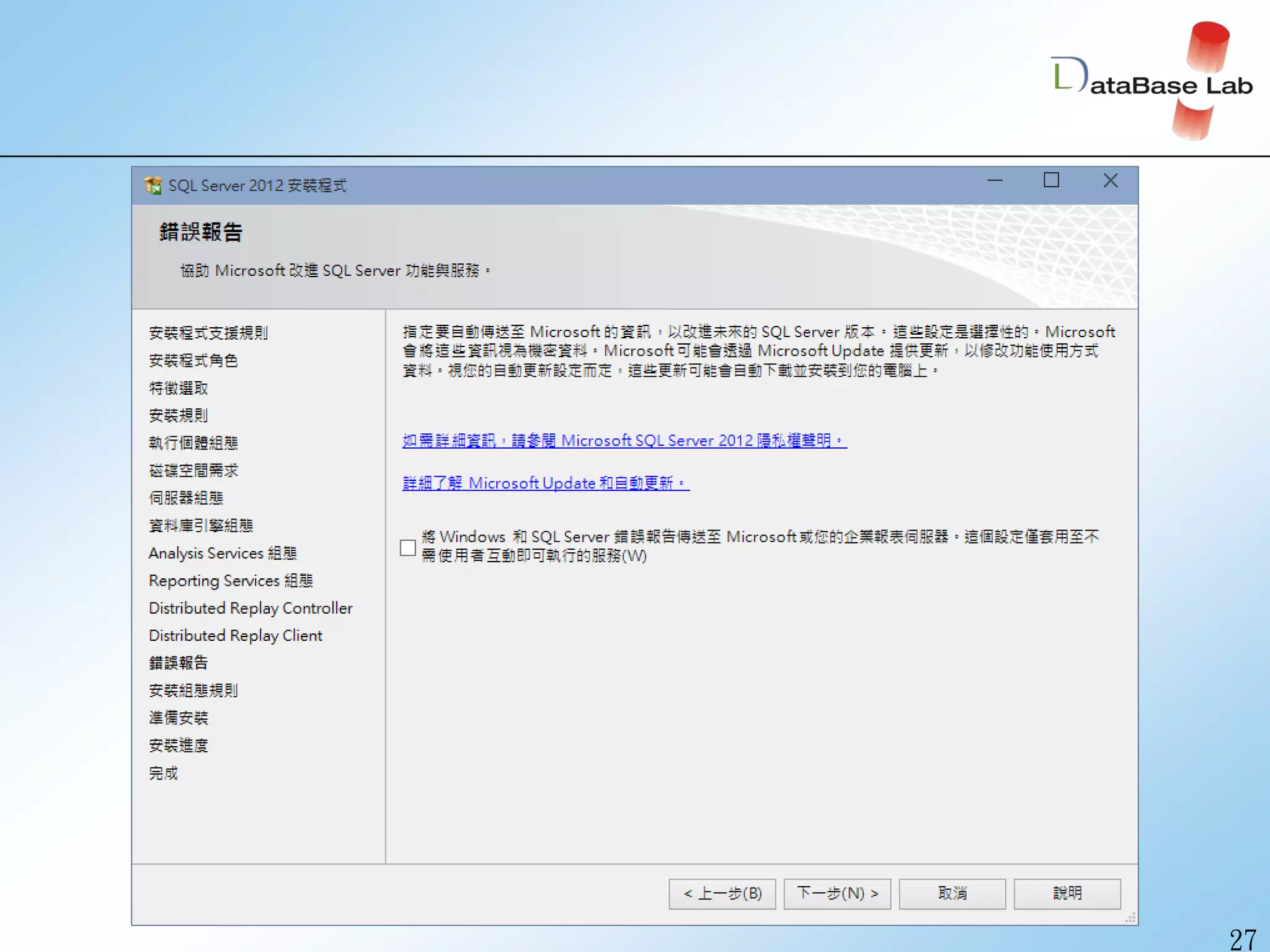1270x952 pixels.
Task: Select Analysis Services 組態 step
Action: click(x=223, y=553)
